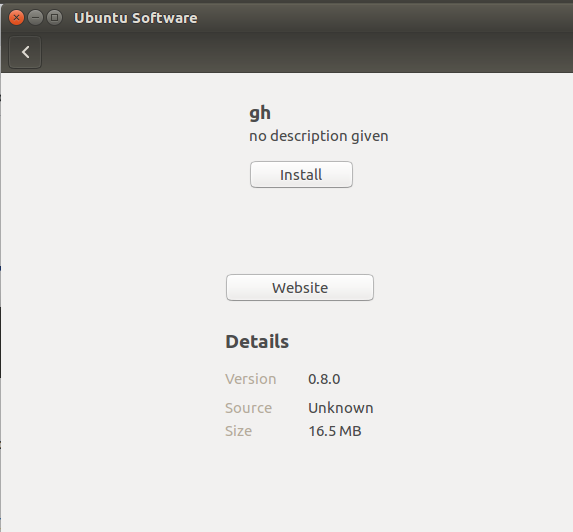The height and width of the screenshot is (532, 573).
Task: Select the version value 0.8.0
Action: pyautogui.click(x=324, y=379)
